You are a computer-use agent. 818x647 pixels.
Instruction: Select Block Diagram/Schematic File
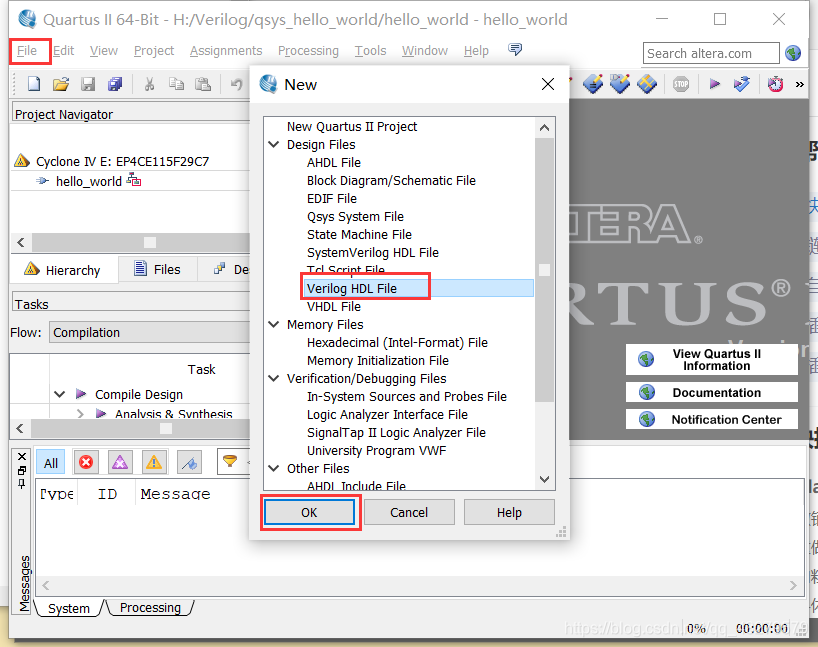[391, 180]
